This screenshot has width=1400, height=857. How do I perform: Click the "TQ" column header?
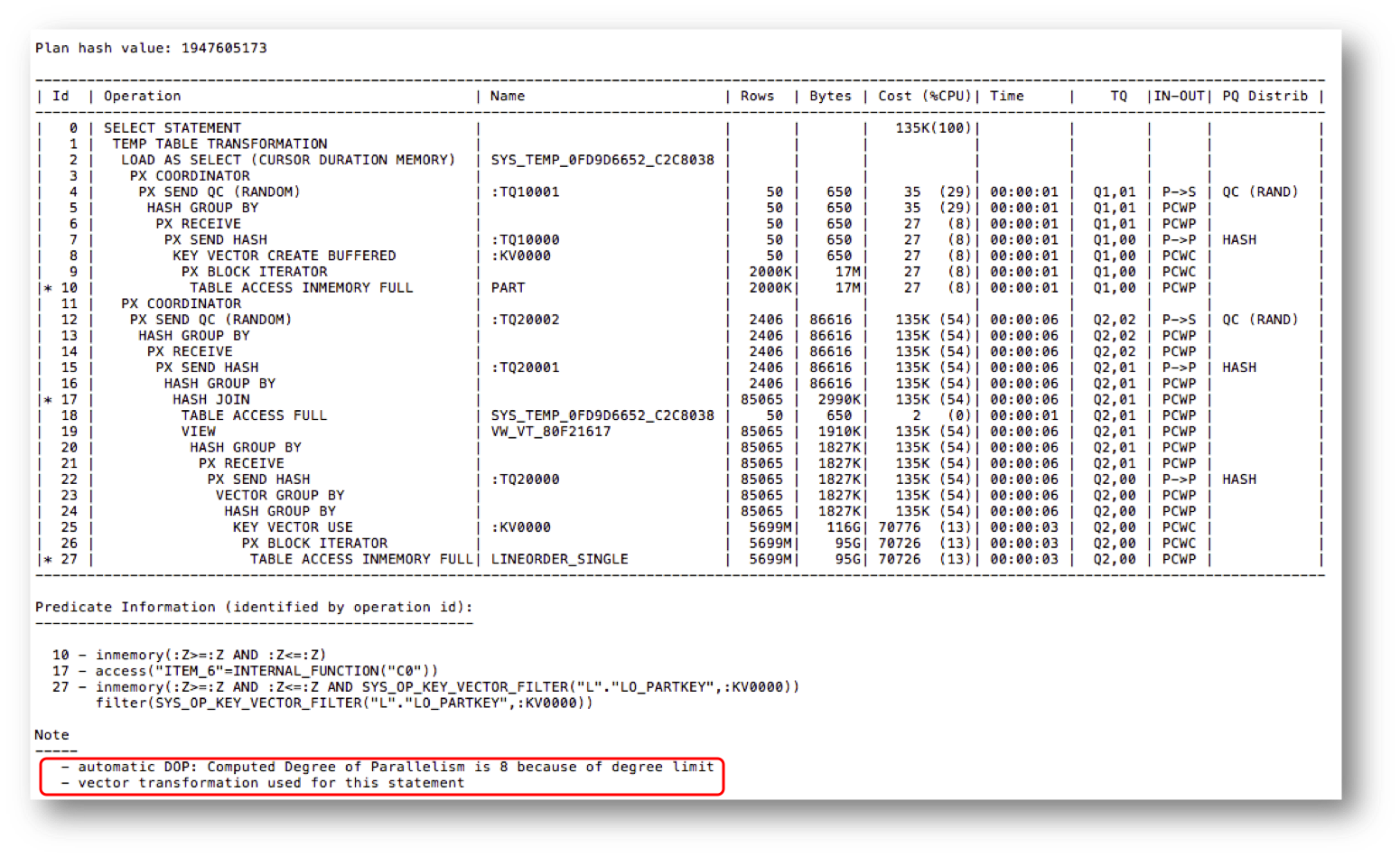(x=1119, y=96)
